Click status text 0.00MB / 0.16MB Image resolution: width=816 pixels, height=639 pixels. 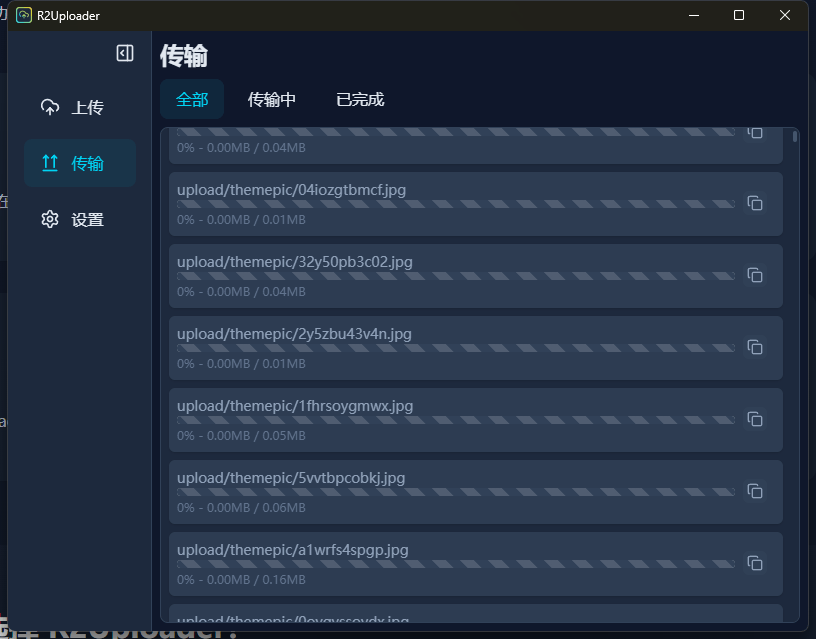256,580
